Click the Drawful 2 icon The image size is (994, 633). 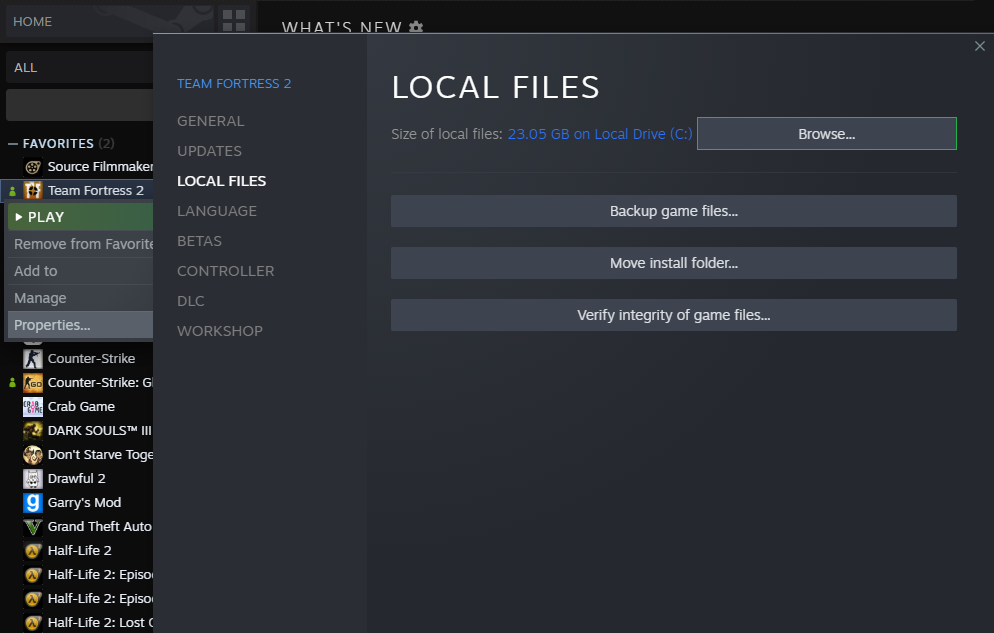(33, 479)
